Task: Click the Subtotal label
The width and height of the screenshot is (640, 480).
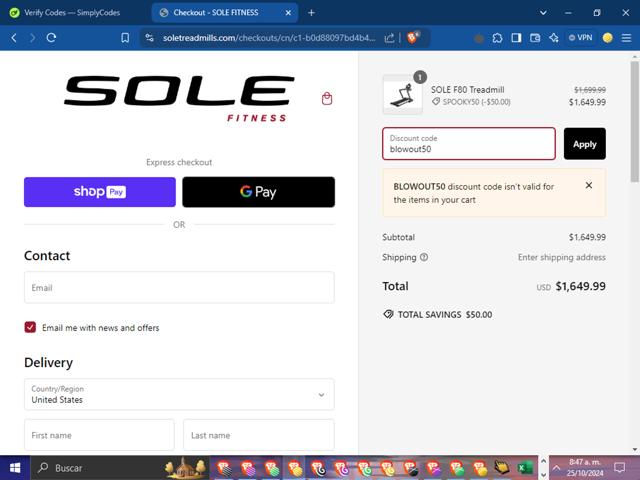Action: 398,237
